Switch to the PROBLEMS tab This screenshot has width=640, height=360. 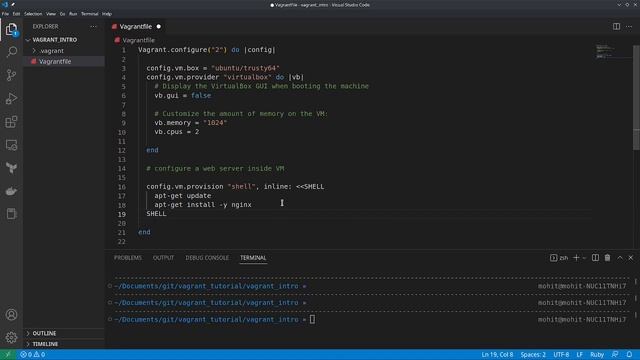click(x=128, y=258)
